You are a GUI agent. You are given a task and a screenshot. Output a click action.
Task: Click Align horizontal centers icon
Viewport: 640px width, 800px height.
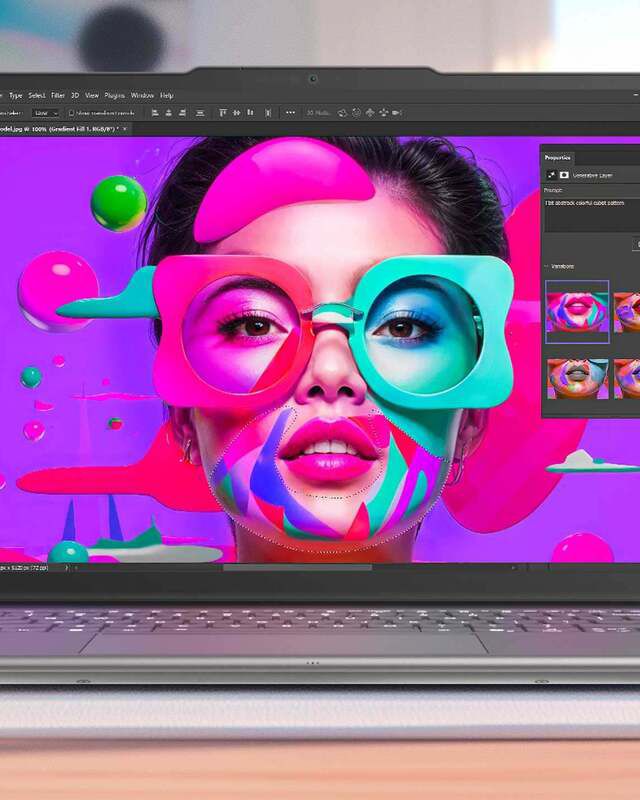pos(168,113)
